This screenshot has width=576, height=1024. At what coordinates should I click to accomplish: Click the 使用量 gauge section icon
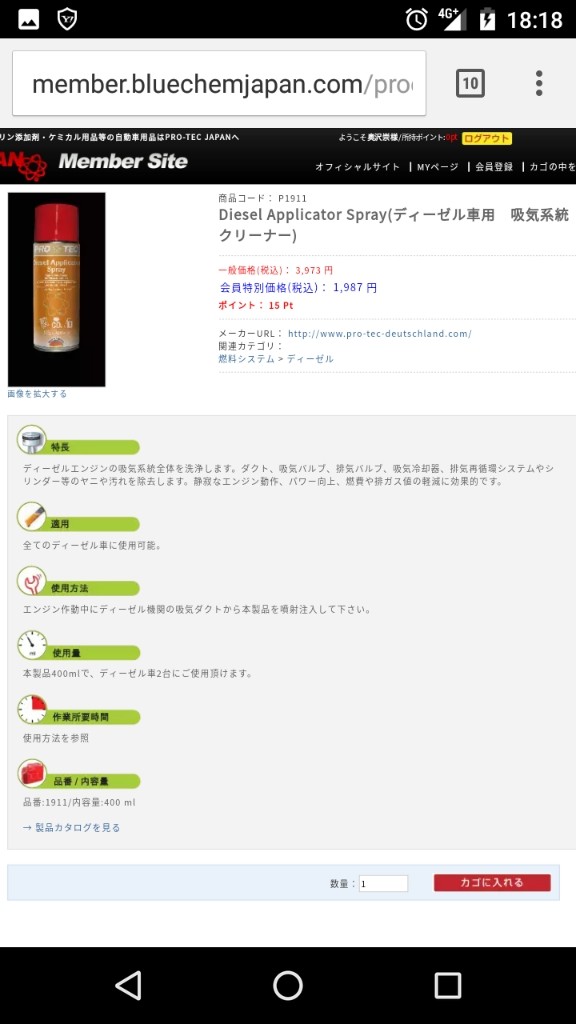tap(32, 645)
